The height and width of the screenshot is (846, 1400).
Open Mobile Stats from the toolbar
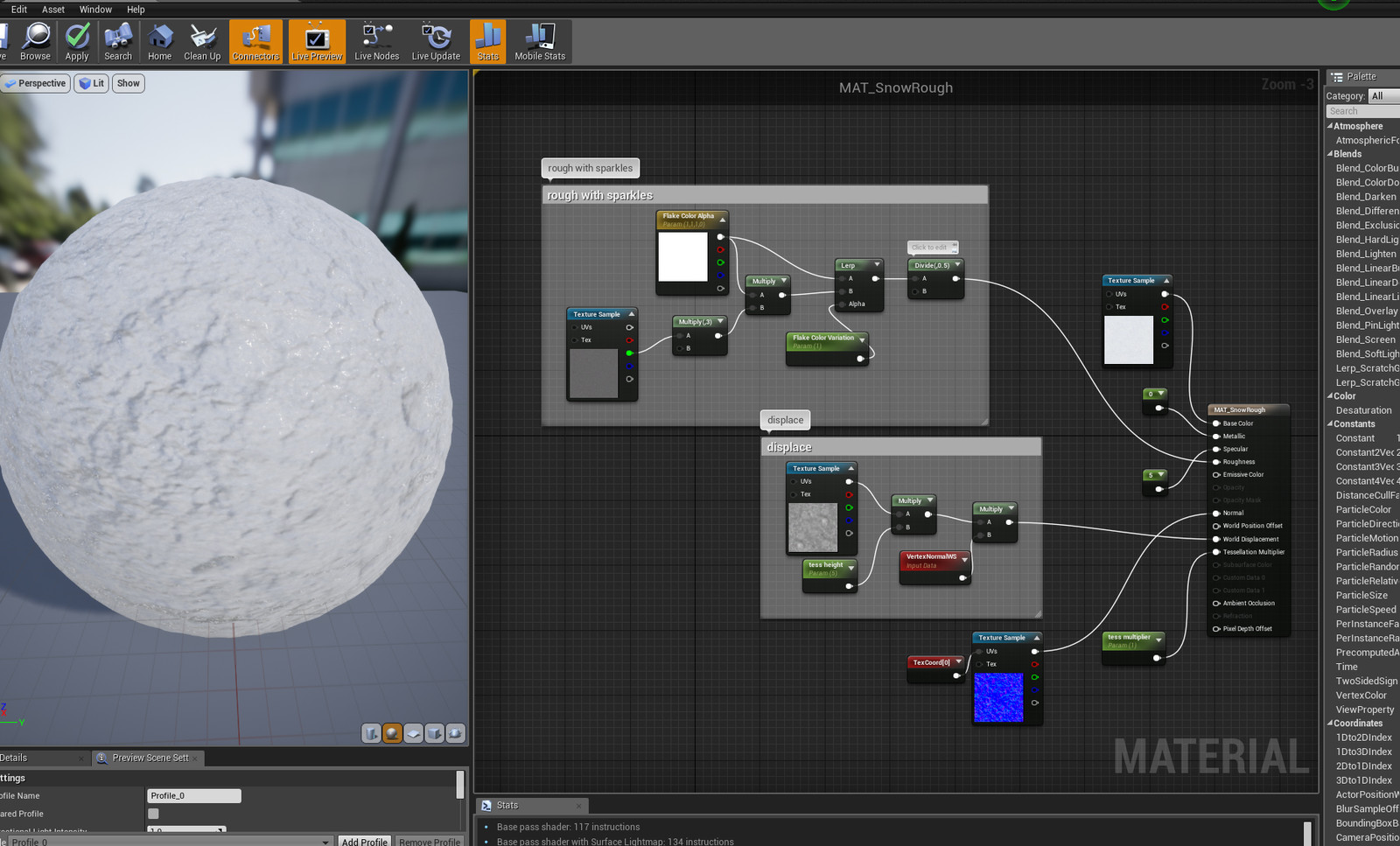pyautogui.click(x=540, y=42)
